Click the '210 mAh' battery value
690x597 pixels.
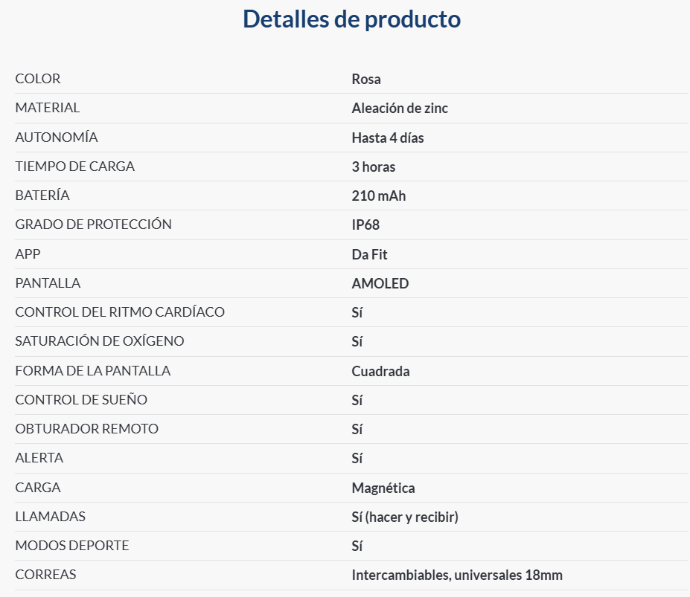point(379,196)
